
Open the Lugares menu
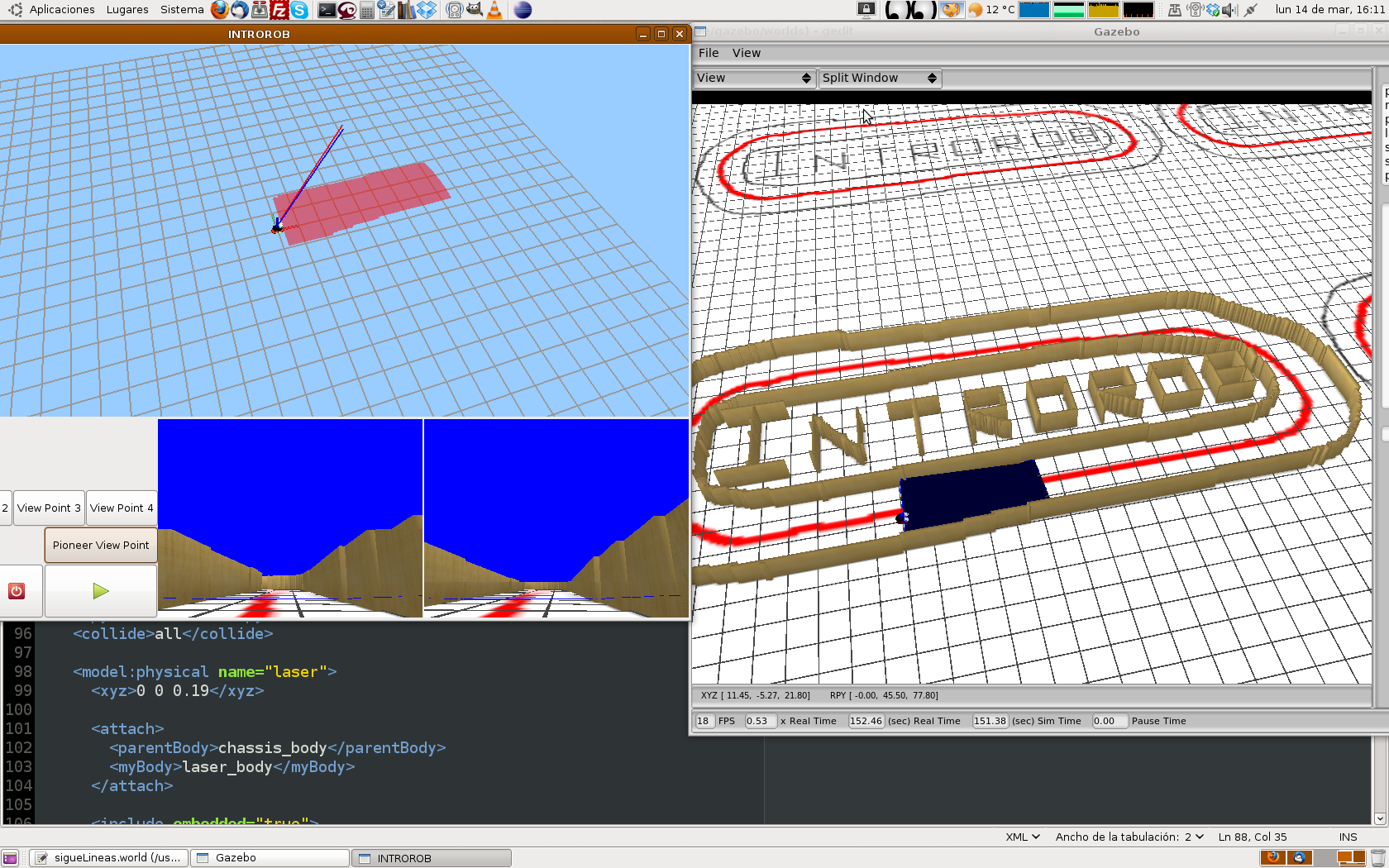[127, 10]
